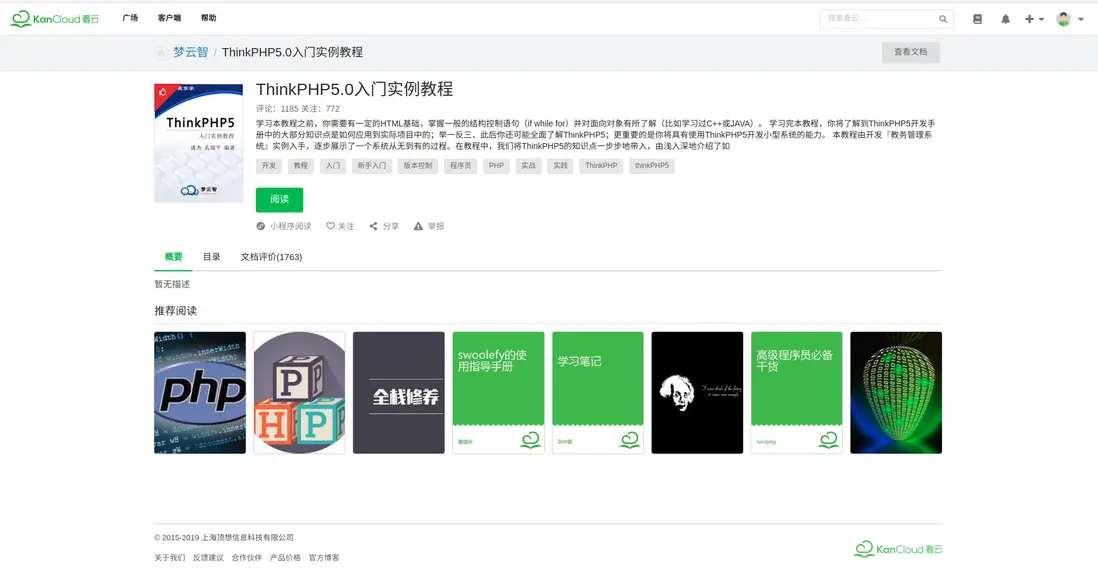Click the small avatar beside 梦云智 breadcrumb
1098x586 pixels.
(161, 53)
